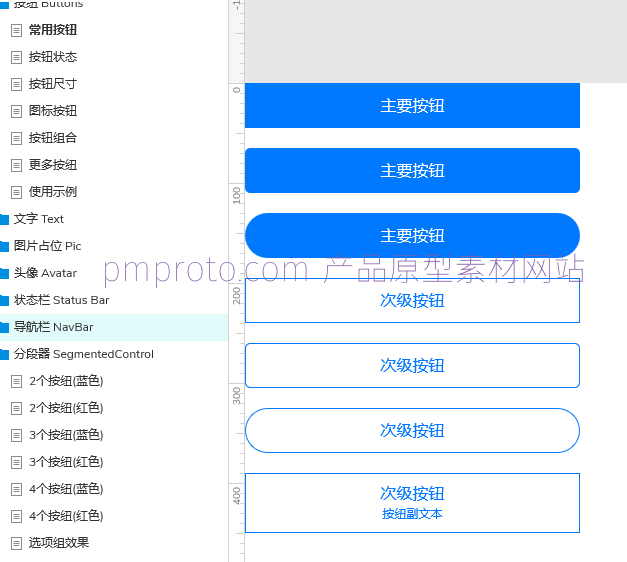The width and height of the screenshot is (627, 562).
Task: Open the 按钮尺寸 page
Action: point(52,84)
